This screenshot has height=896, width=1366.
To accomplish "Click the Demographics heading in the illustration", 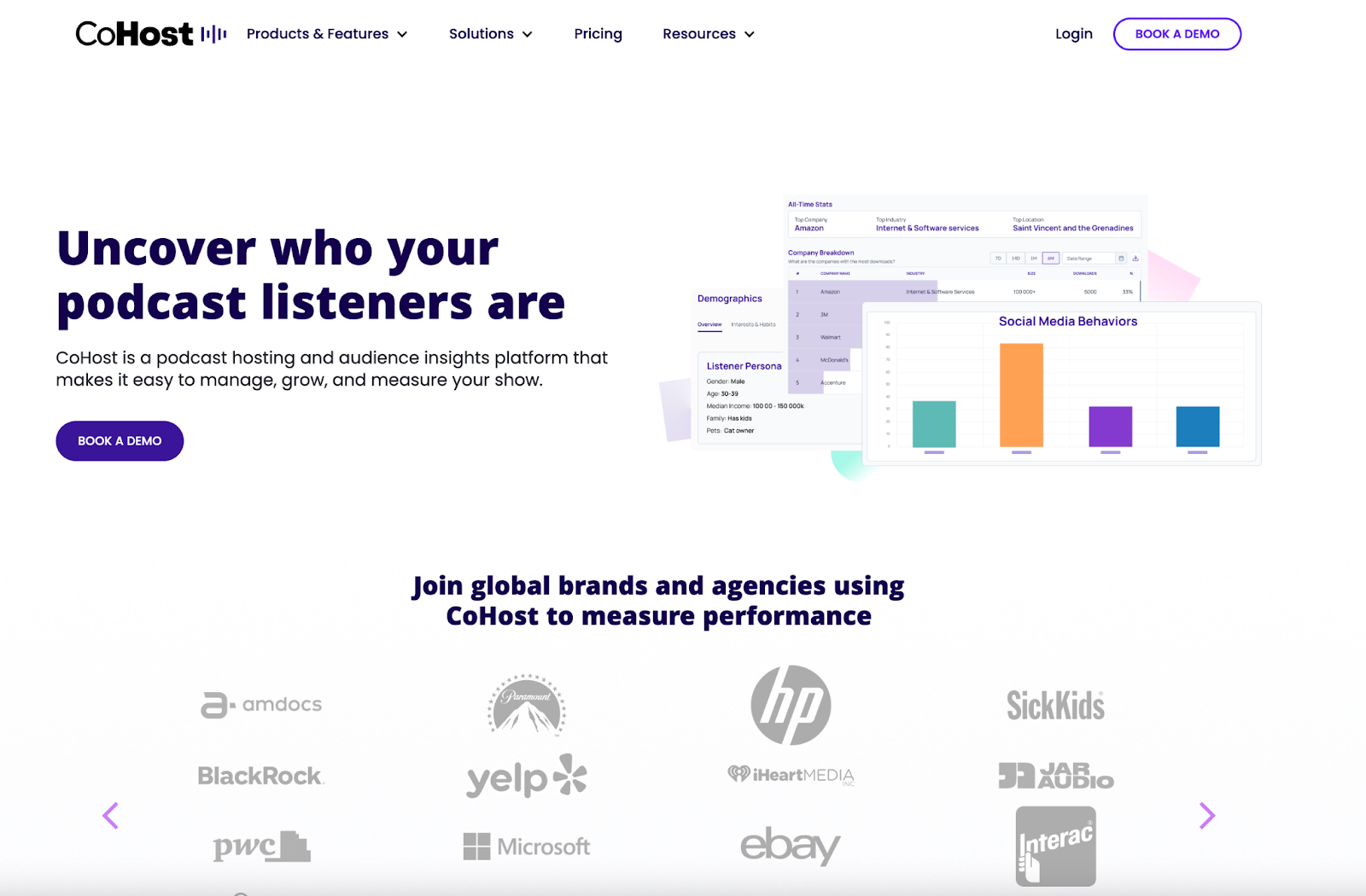I will pos(730,299).
